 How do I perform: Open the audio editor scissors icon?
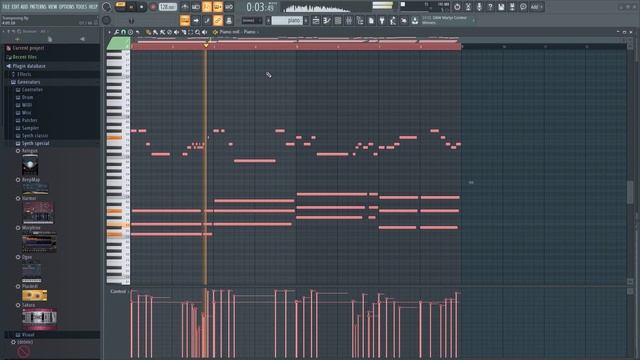coord(468,7)
